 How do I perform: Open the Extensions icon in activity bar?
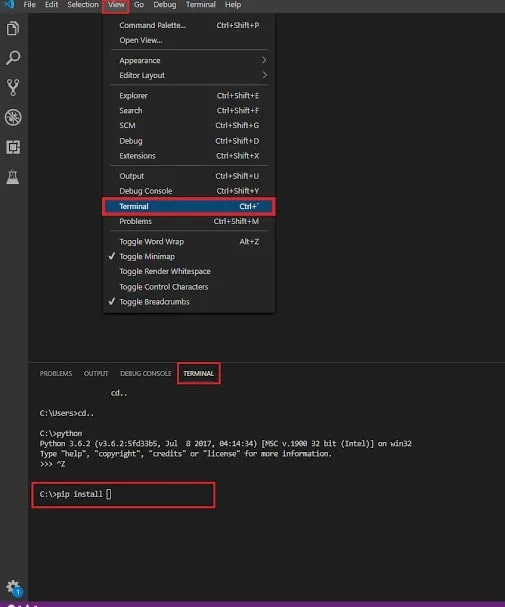tap(13, 147)
